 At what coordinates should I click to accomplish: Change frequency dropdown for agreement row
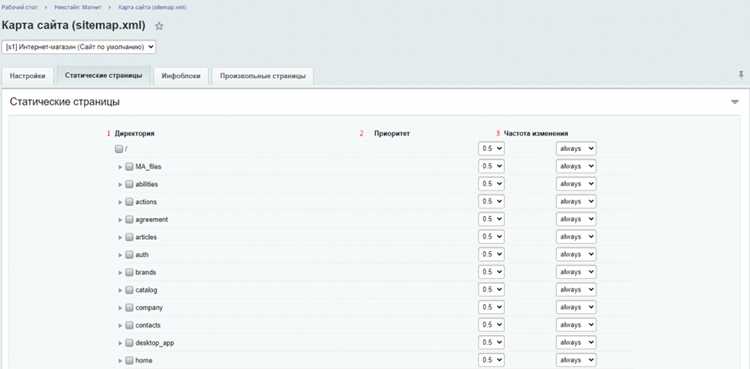[576, 220]
